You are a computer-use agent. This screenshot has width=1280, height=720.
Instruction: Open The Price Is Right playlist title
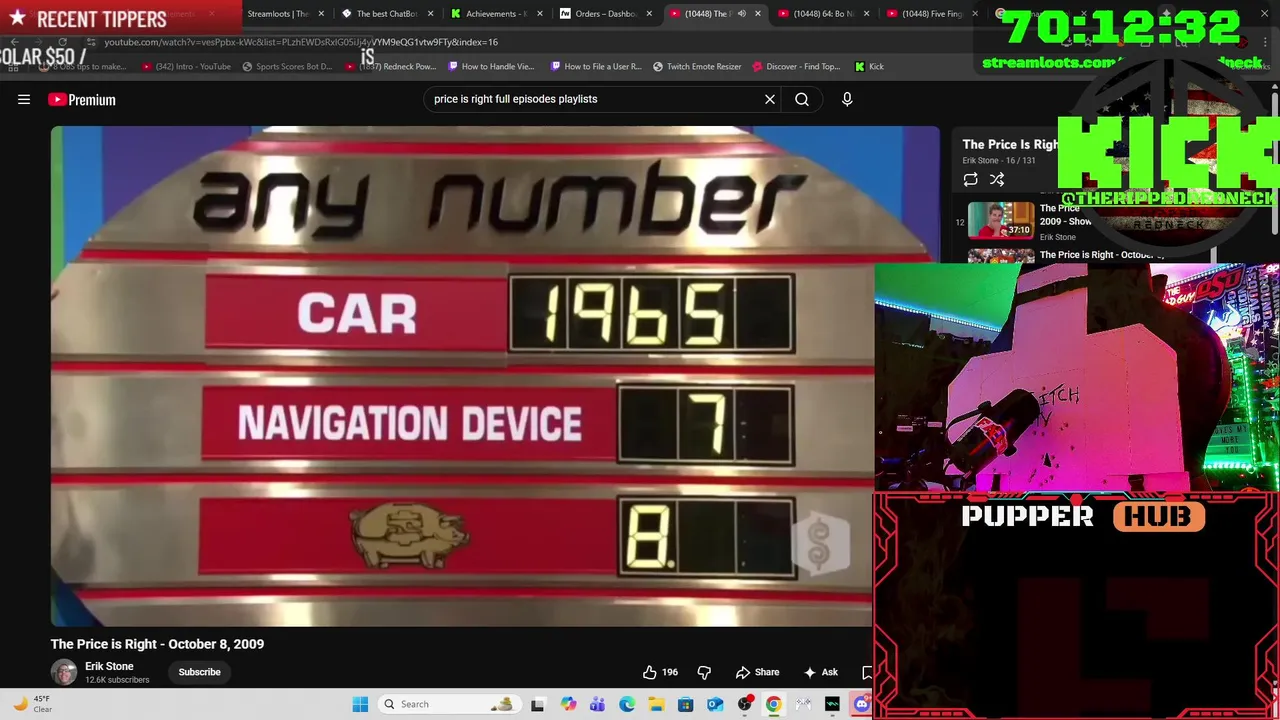click(x=1010, y=144)
